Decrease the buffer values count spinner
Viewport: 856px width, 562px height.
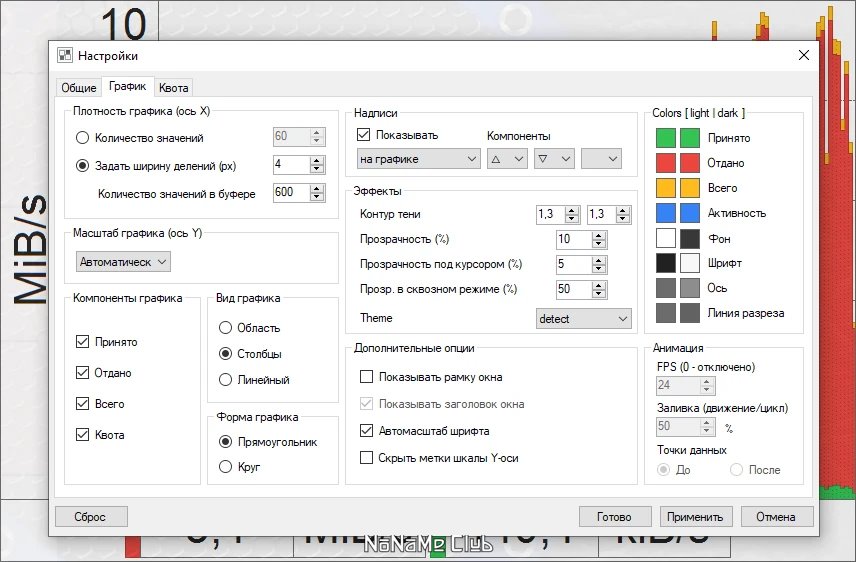[317, 197]
